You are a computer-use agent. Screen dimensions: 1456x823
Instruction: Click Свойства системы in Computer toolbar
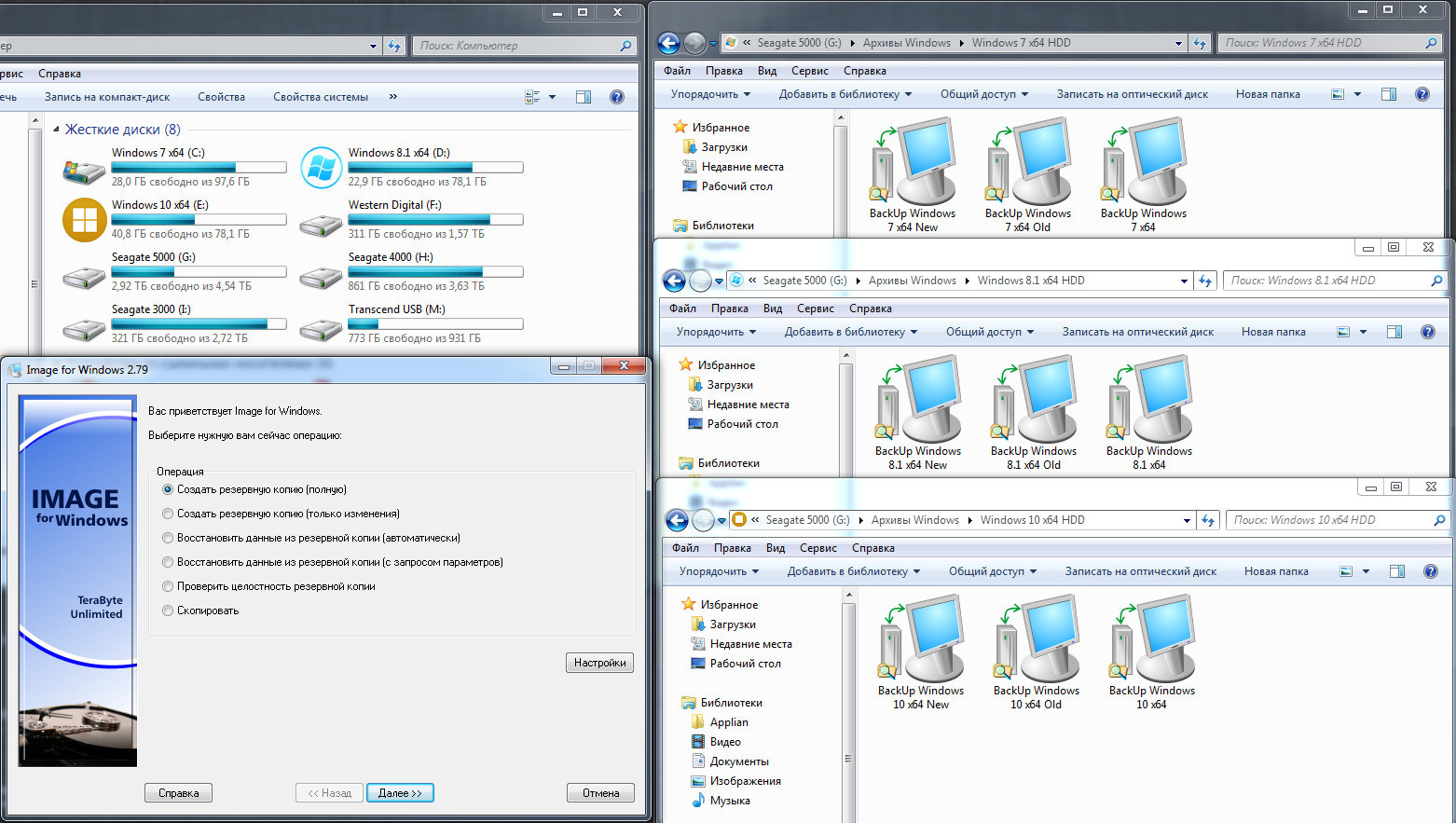321,97
